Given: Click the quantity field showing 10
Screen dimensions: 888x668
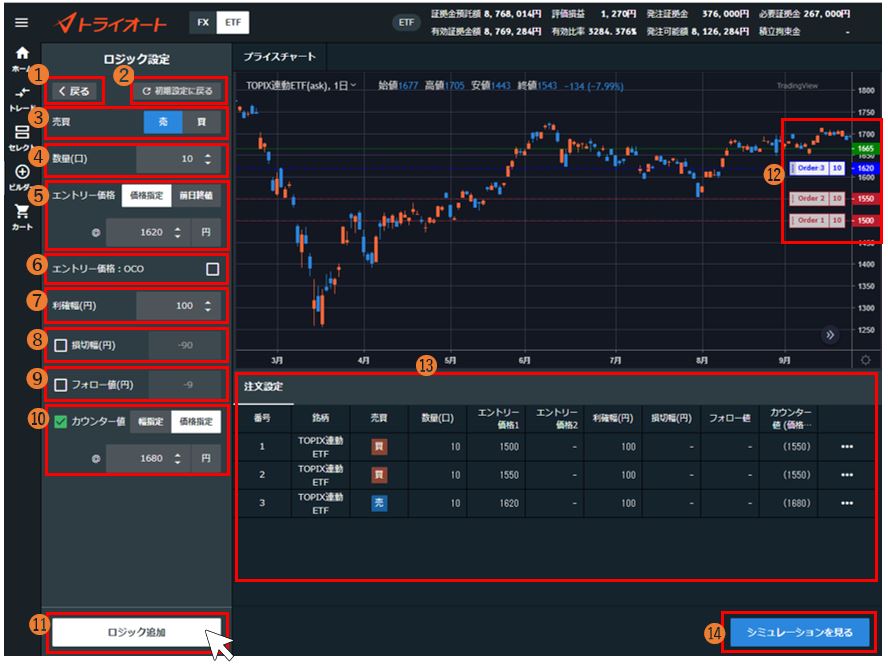Looking at the screenshot, I should click(x=178, y=159).
